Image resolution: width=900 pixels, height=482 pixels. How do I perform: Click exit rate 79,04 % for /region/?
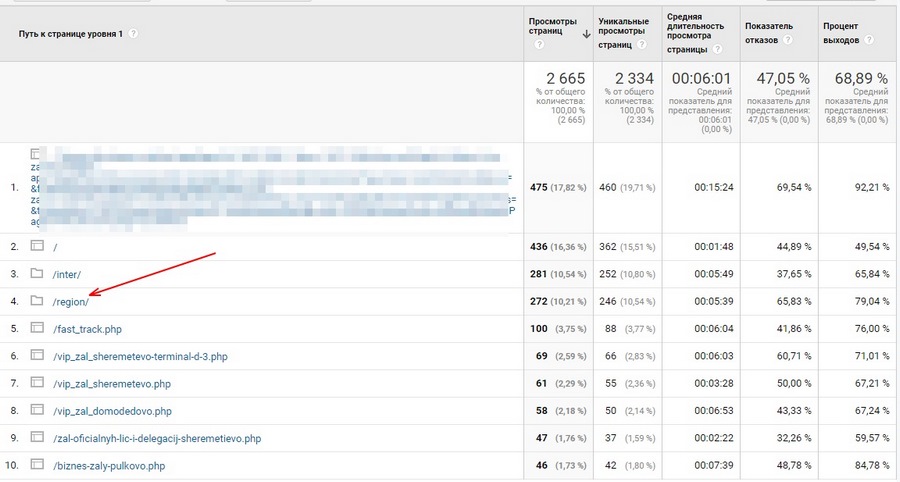872,301
